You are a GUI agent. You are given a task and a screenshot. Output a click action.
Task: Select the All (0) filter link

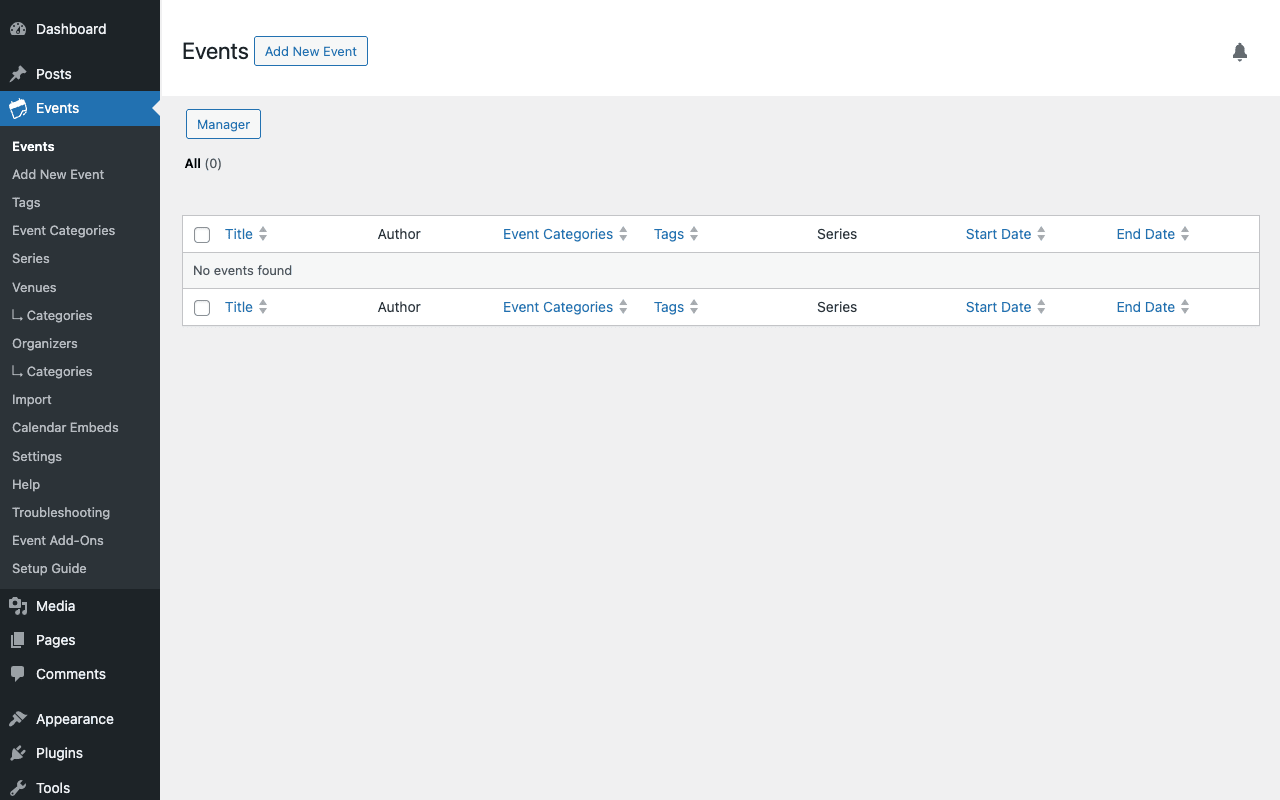pos(203,163)
